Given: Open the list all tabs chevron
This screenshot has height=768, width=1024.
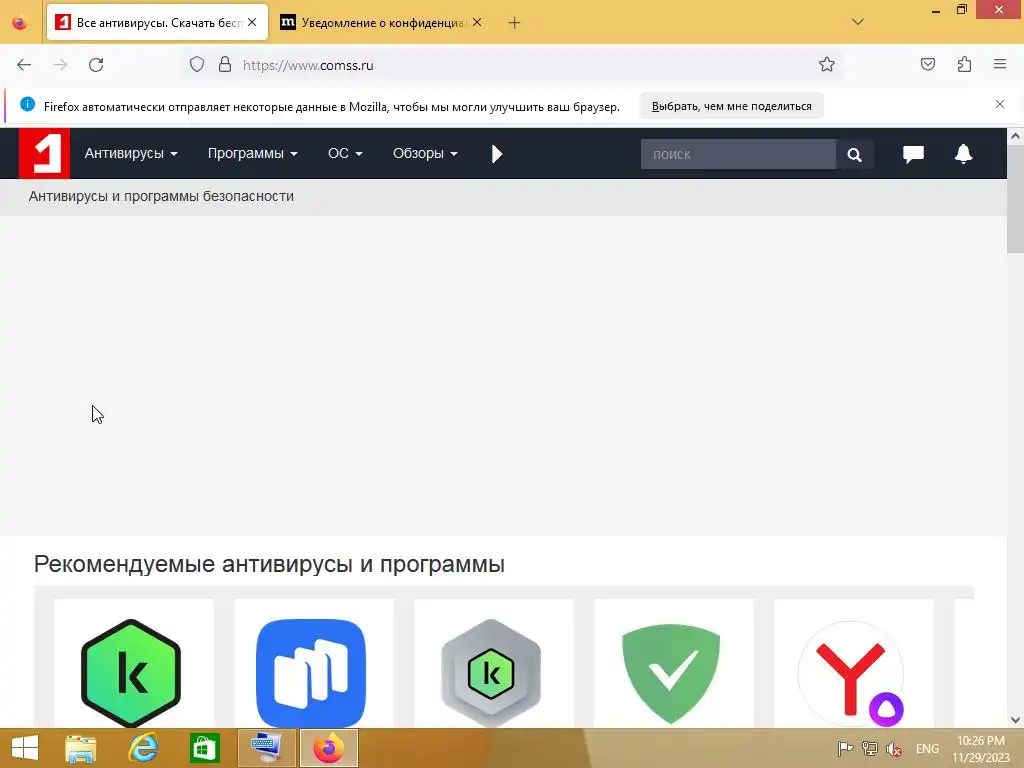Looking at the screenshot, I should (858, 22).
